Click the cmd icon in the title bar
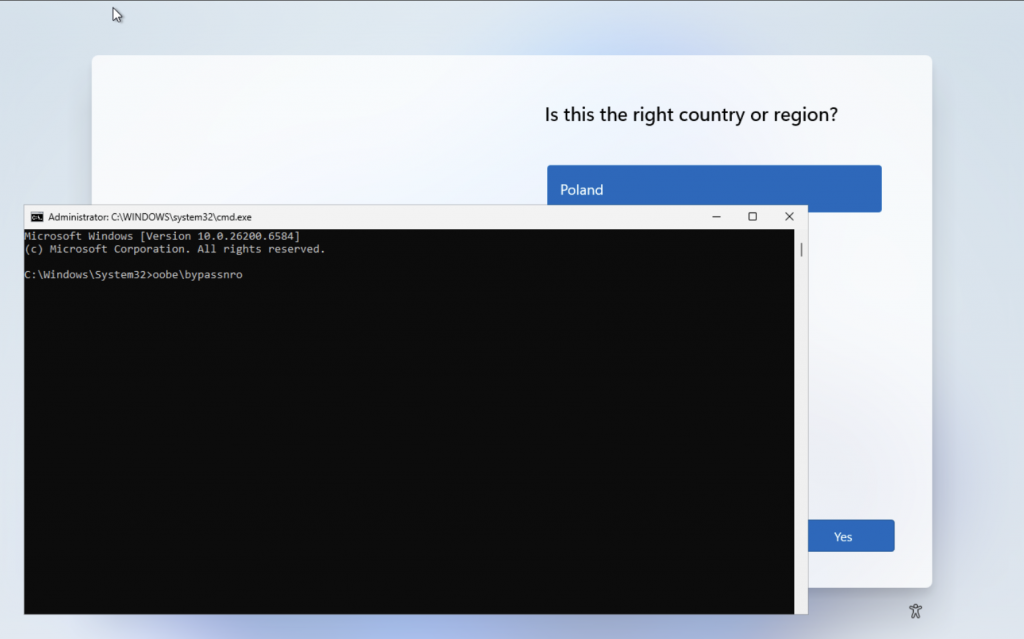Image resolution: width=1024 pixels, height=639 pixels. (37, 217)
